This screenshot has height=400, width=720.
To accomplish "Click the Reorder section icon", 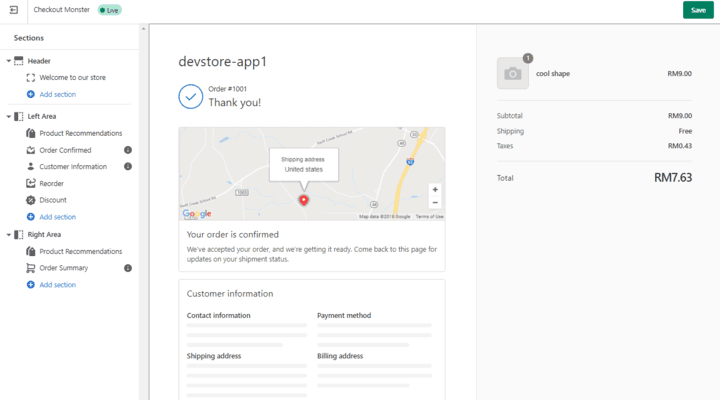I will tap(31, 183).
